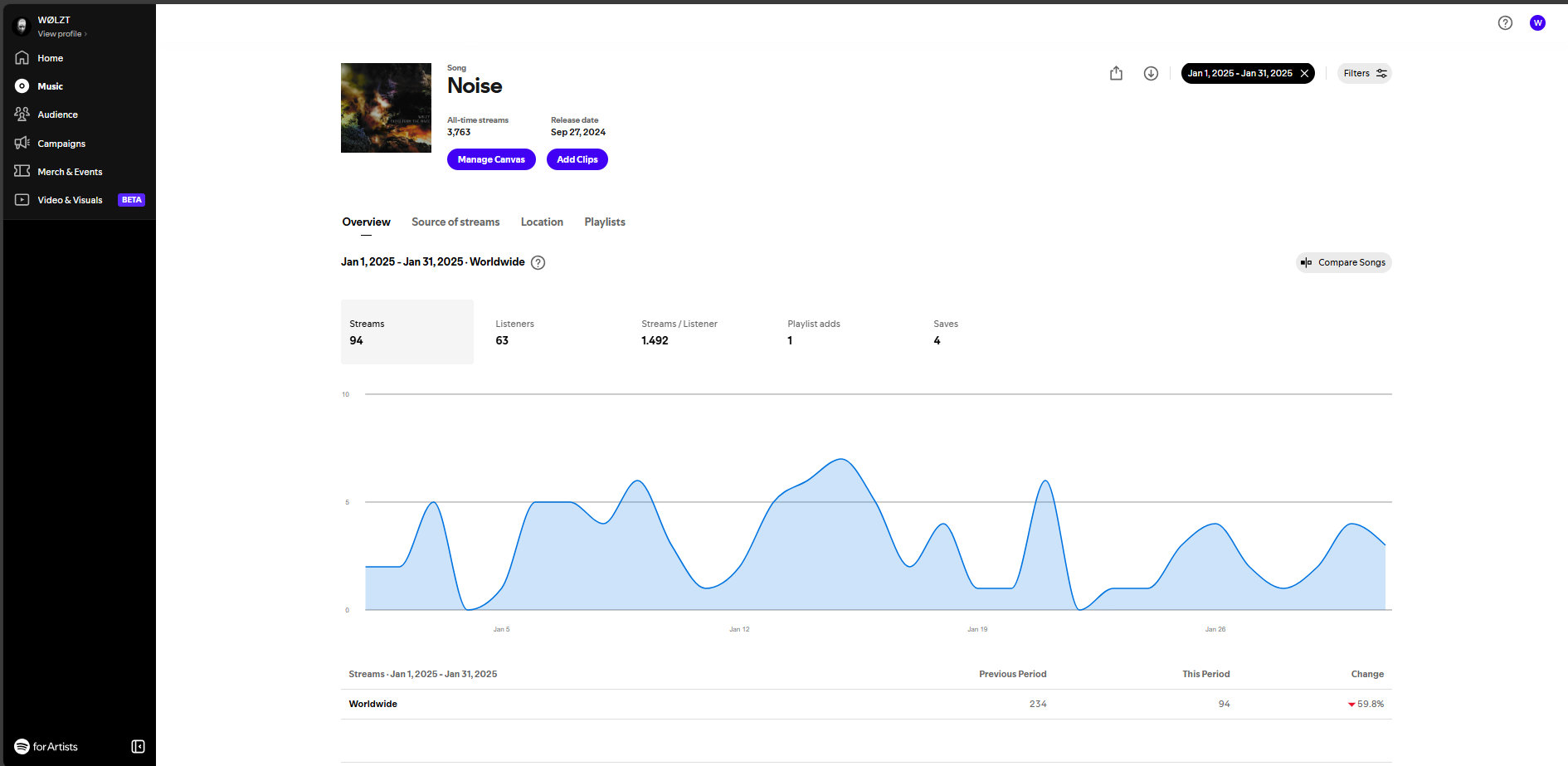Select the Streams metric card
Image resolution: width=1568 pixels, height=766 pixels.
(x=407, y=332)
